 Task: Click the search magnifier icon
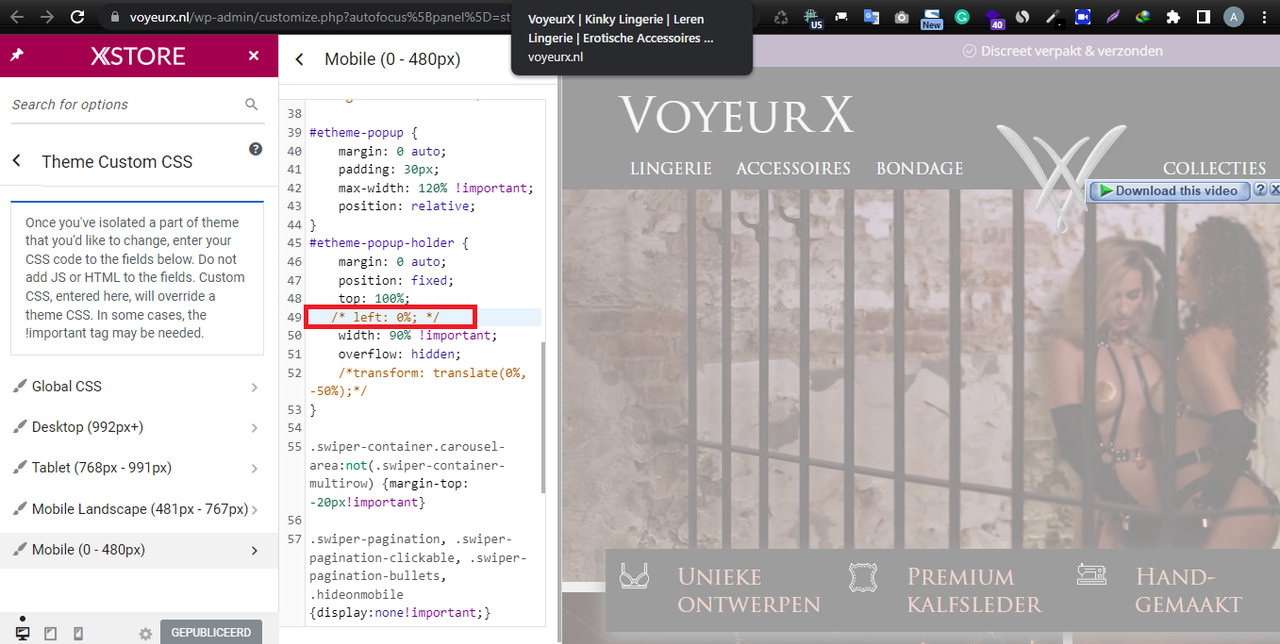coord(252,104)
